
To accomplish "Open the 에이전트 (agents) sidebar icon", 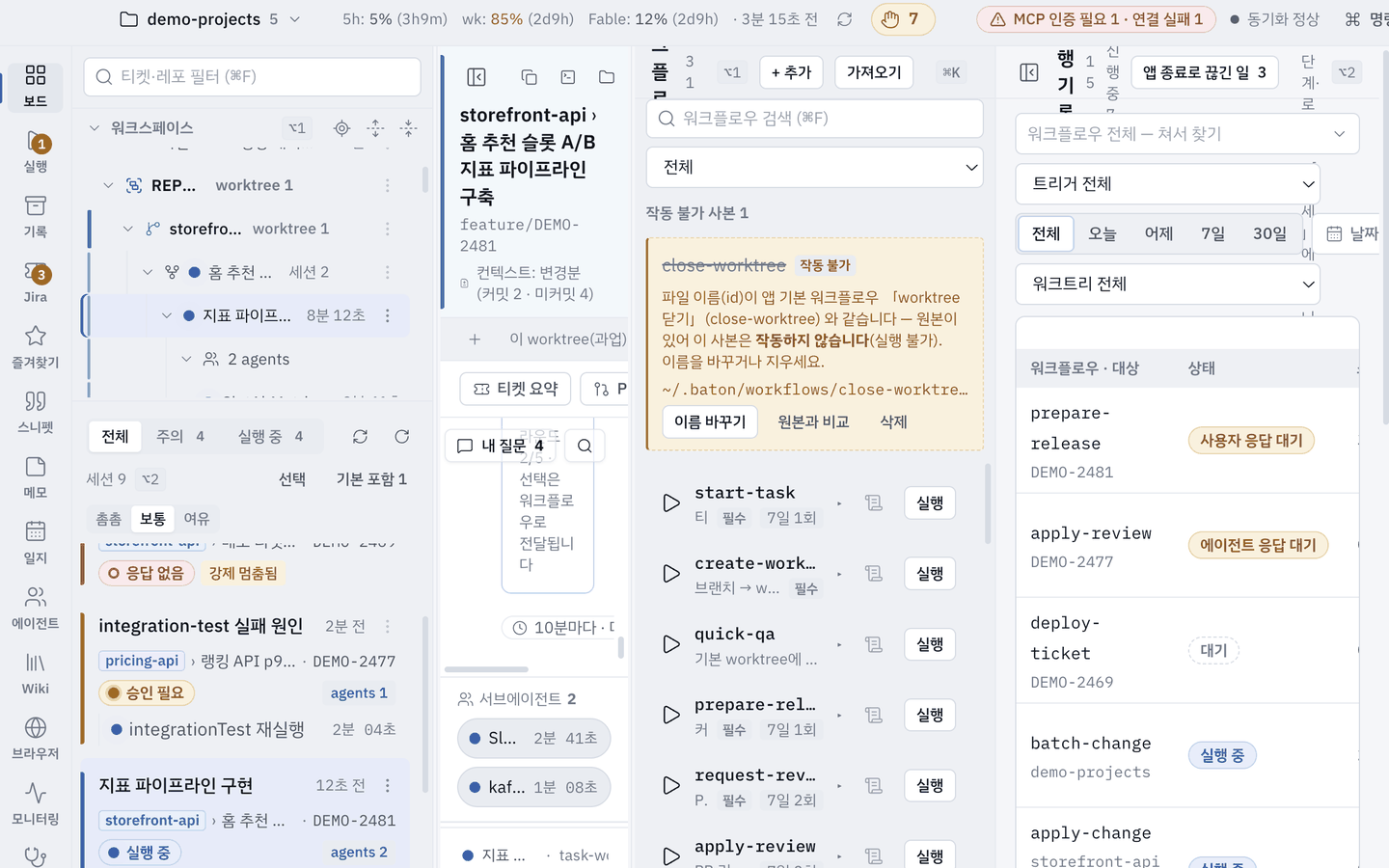I will tap(36, 609).
